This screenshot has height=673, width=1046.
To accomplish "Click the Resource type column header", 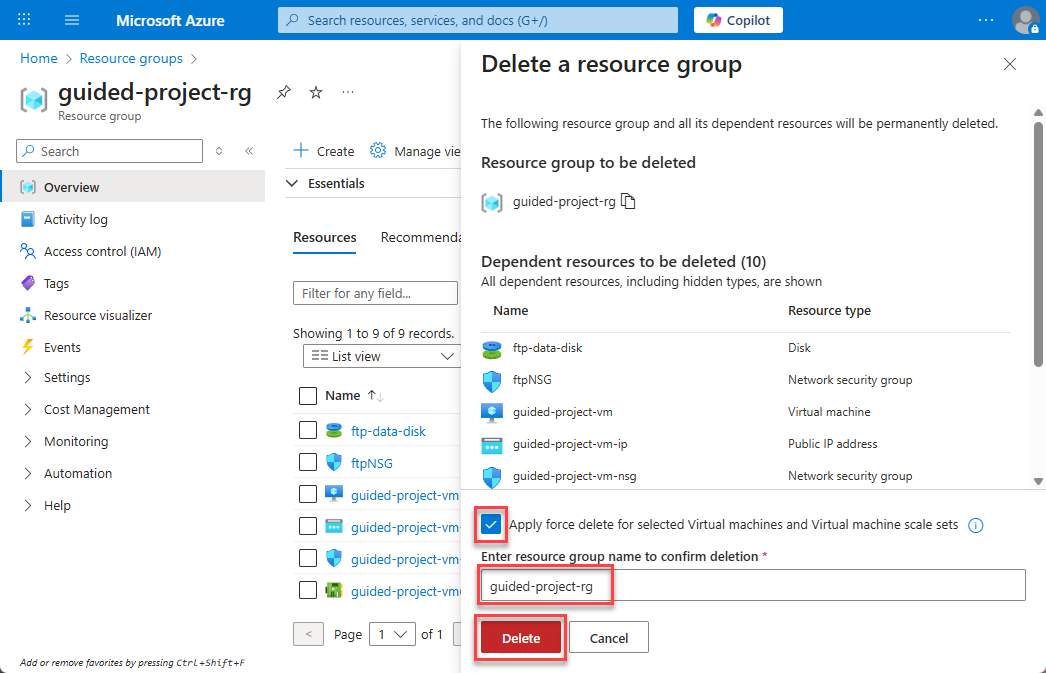I will pyautogui.click(x=829, y=311).
